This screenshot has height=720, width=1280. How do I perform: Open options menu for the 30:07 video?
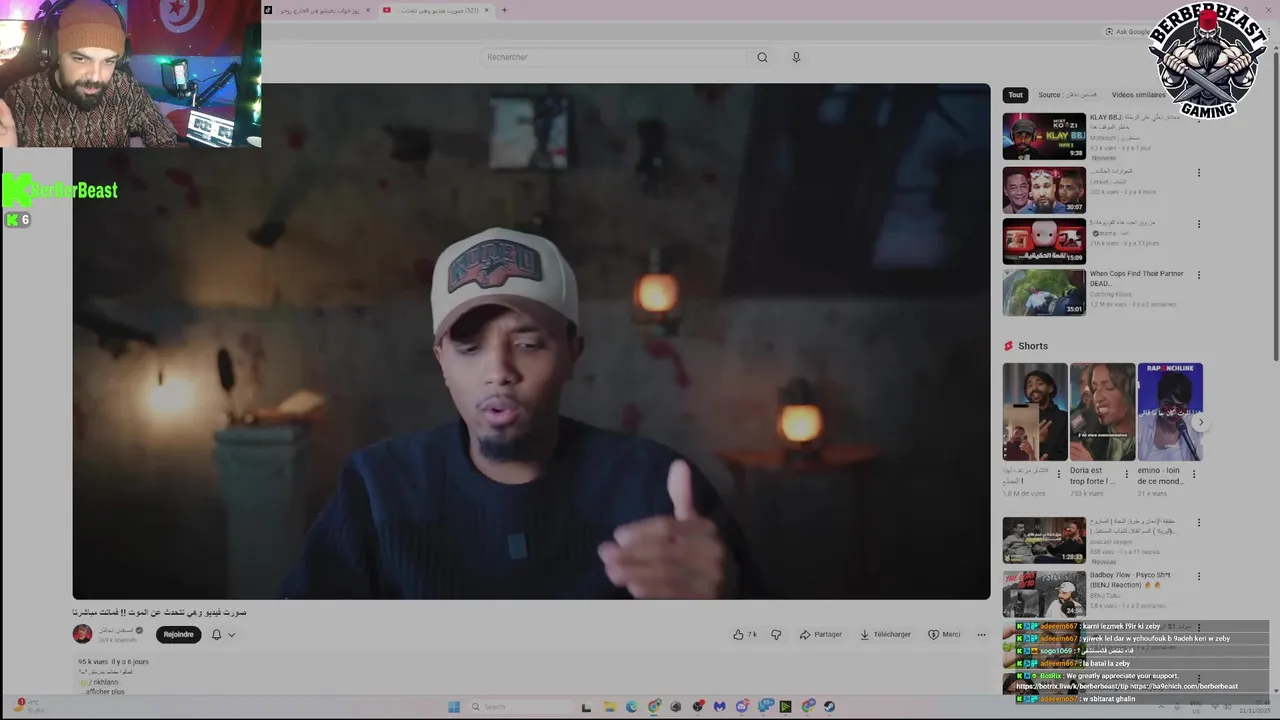point(1199,173)
